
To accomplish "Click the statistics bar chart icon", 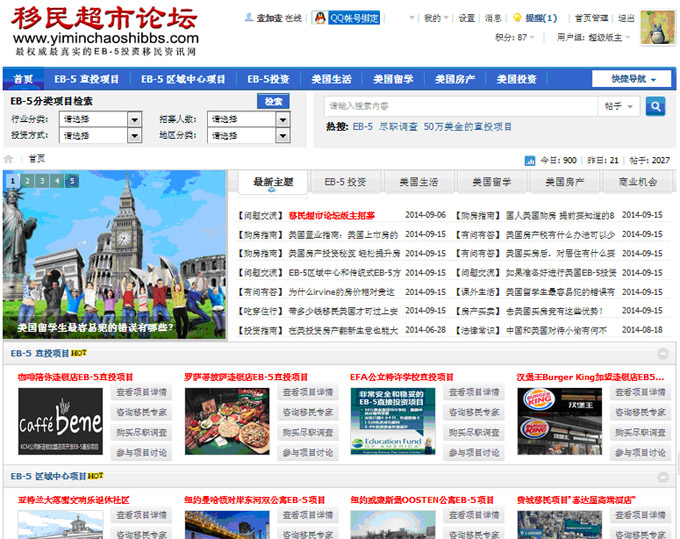I will pos(530,160).
